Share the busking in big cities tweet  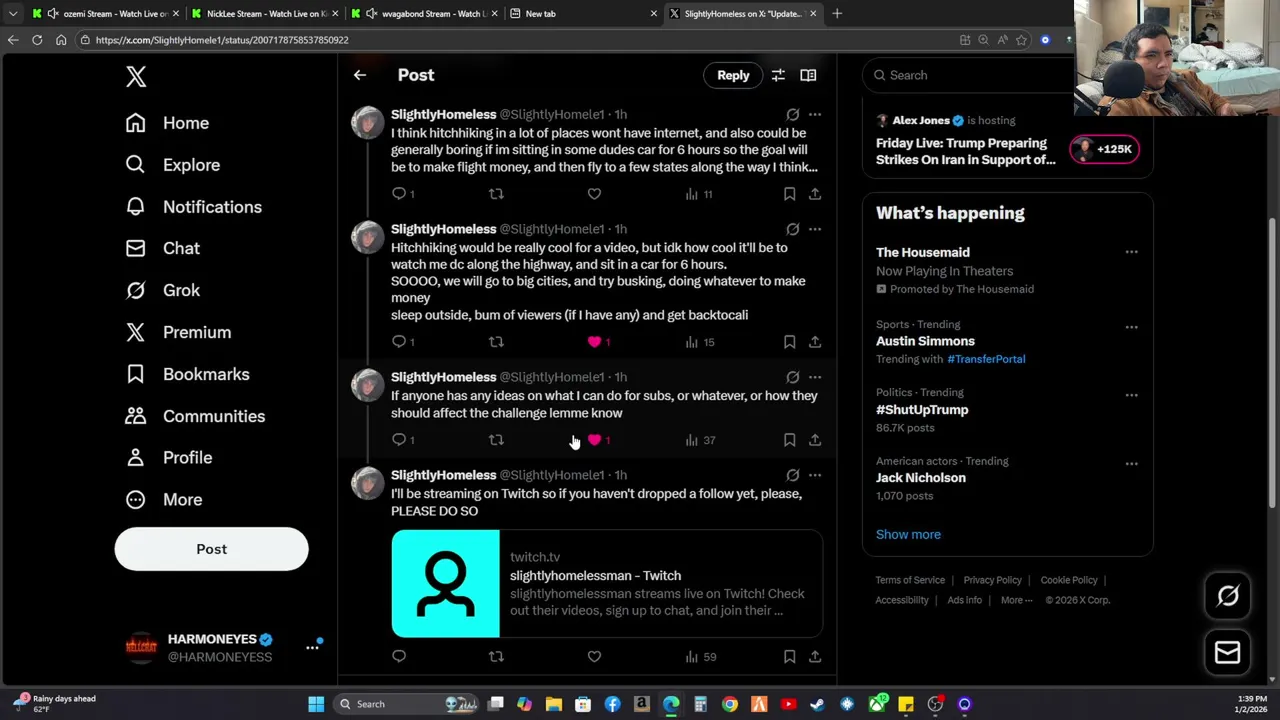pyautogui.click(x=815, y=342)
